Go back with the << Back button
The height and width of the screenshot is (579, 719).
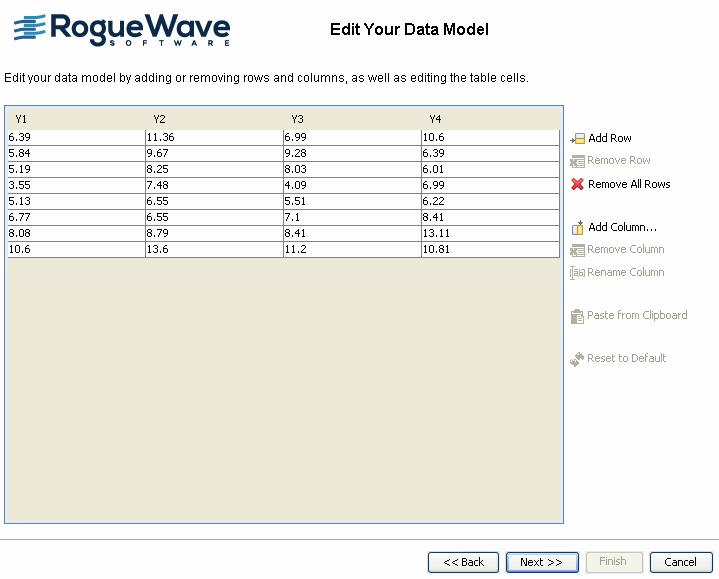click(x=463, y=562)
